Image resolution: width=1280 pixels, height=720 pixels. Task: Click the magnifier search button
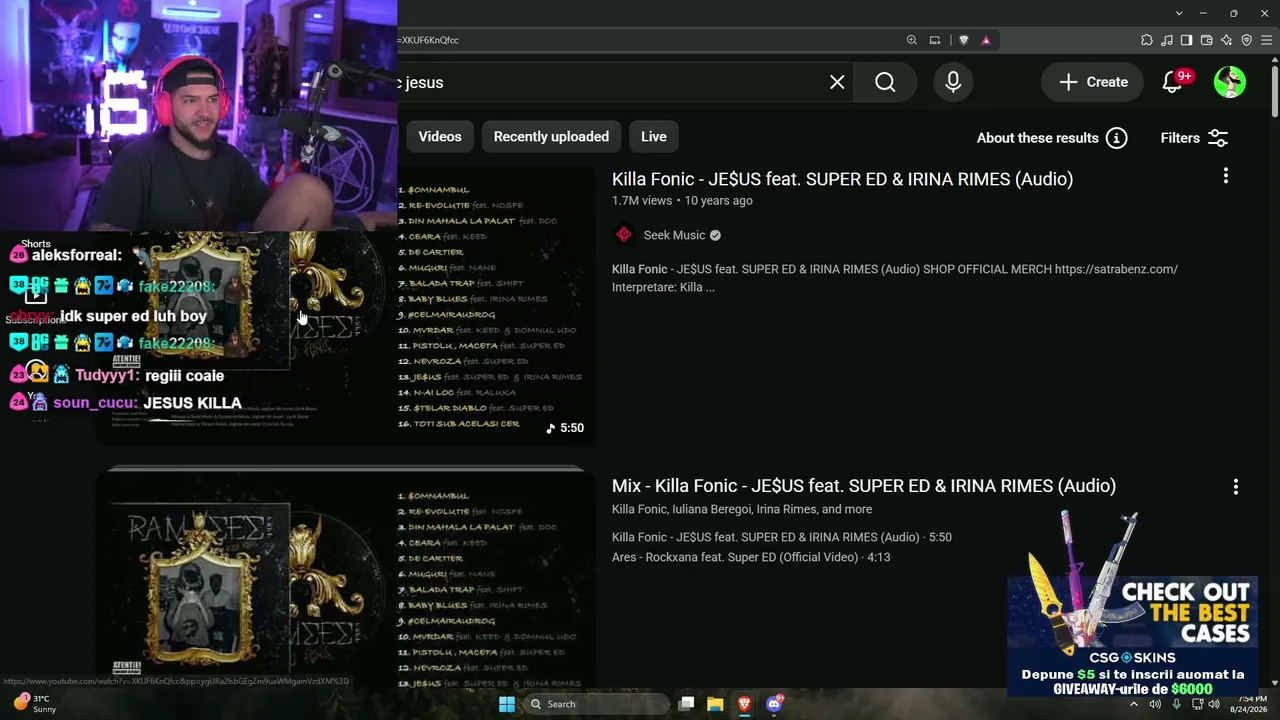coord(885,82)
